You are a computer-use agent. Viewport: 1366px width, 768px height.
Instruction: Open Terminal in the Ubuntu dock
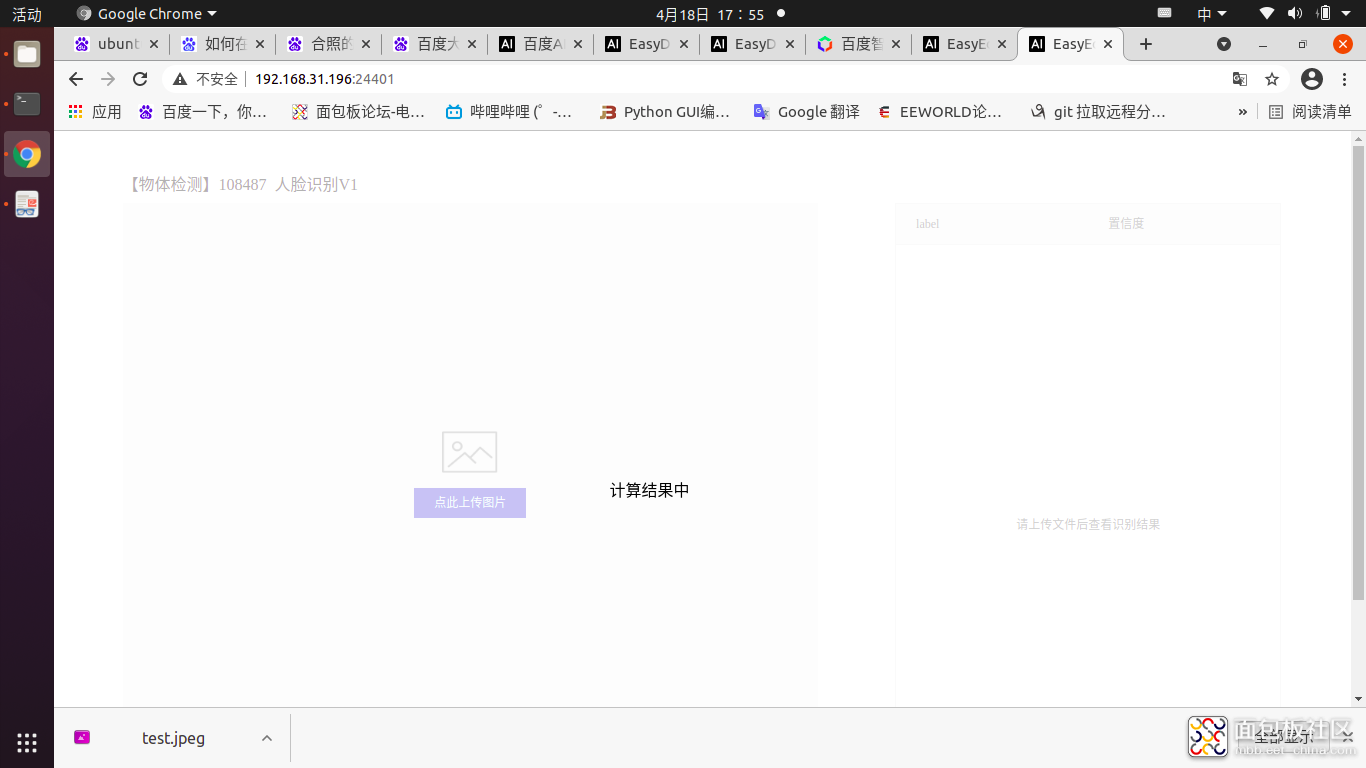(x=27, y=104)
